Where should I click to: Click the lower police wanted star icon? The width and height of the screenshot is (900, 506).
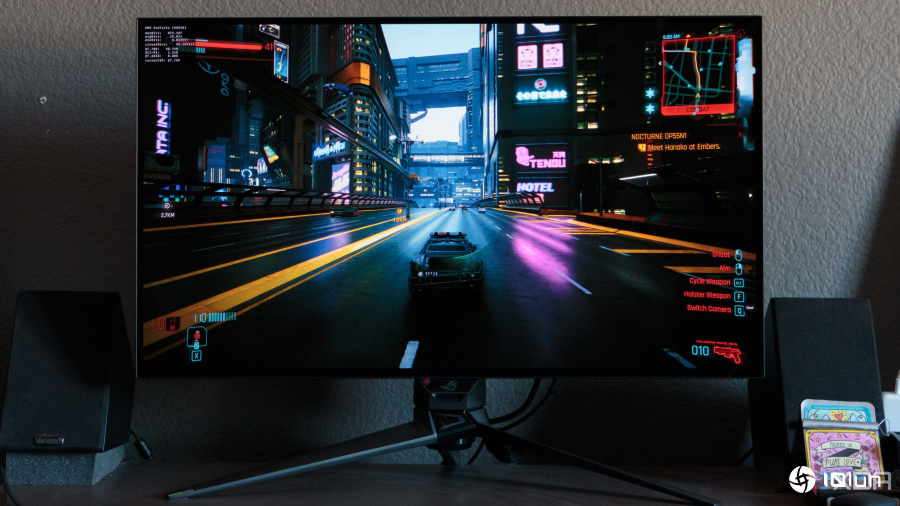coord(650,108)
